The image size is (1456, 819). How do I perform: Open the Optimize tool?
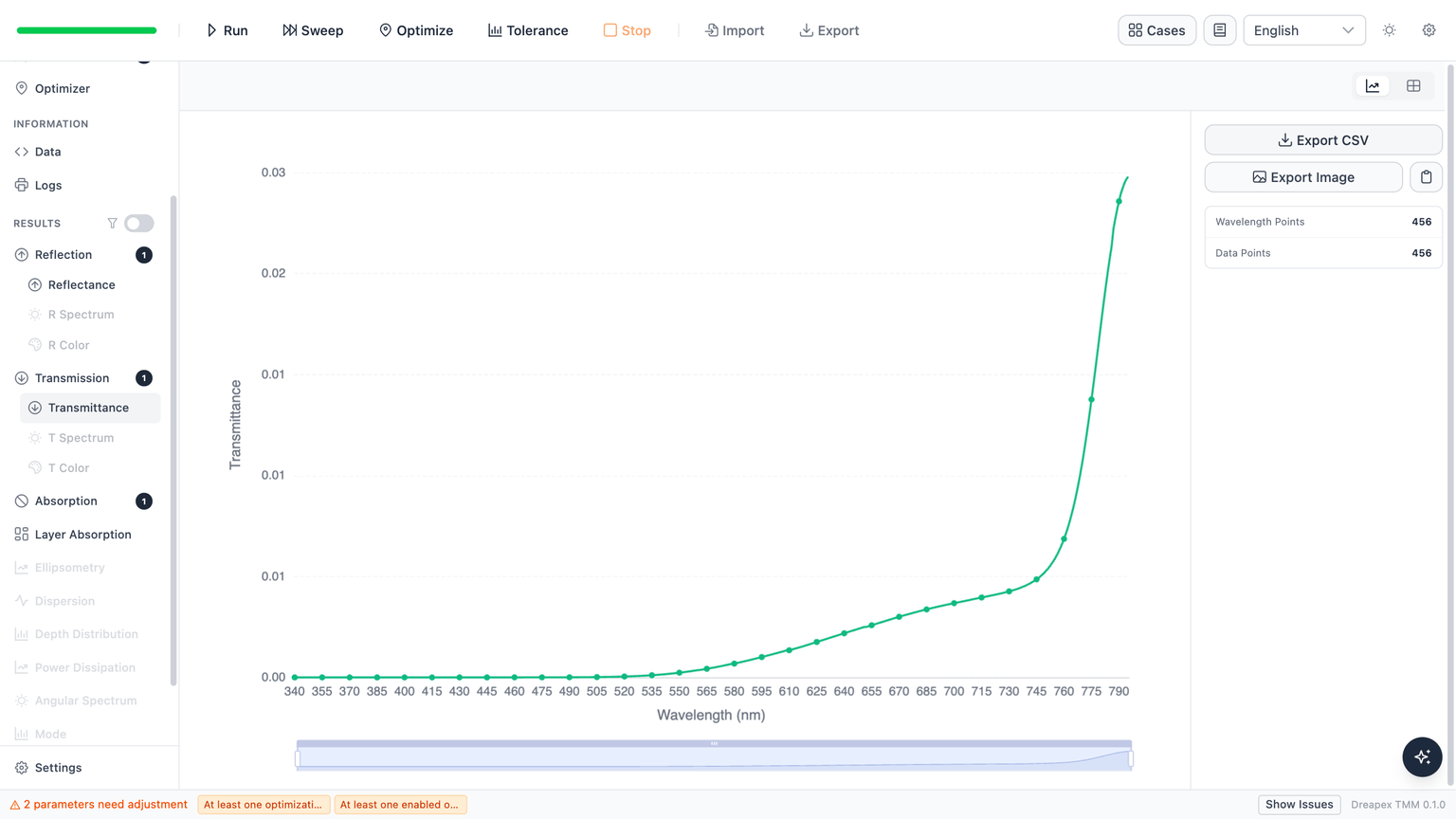pos(416,30)
